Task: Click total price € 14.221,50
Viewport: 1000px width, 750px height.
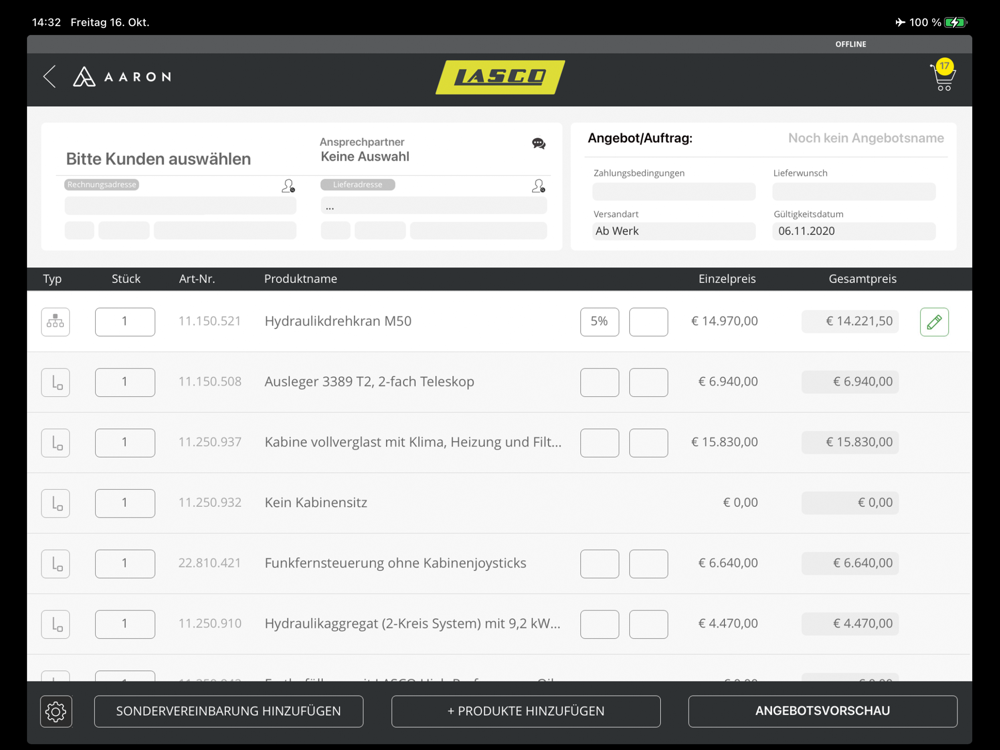Action: tap(850, 321)
